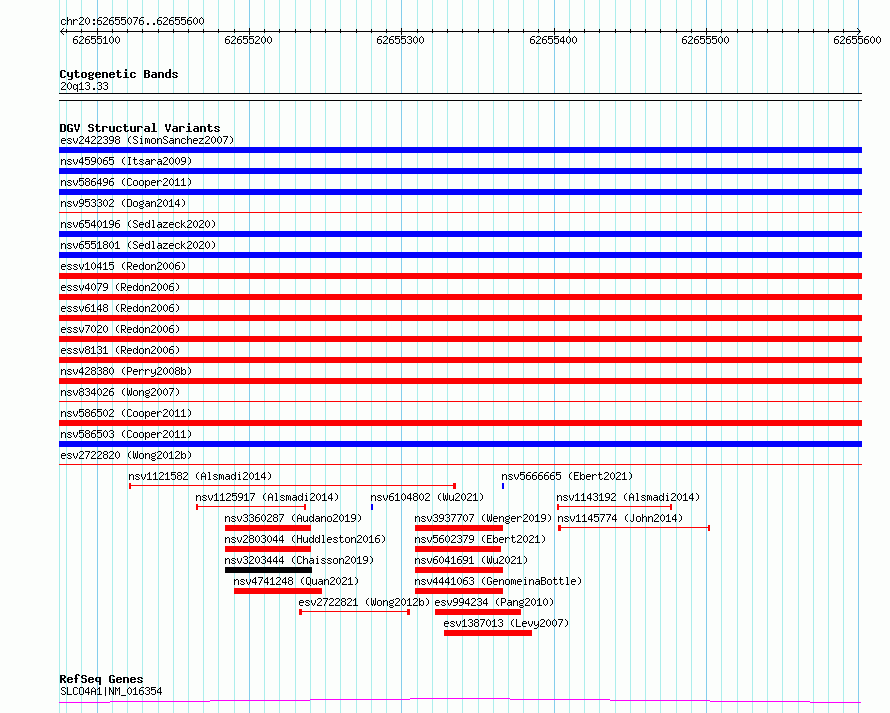Select the nsv586503 (Cooper2011) label
The height and width of the screenshot is (713, 890).
126,434
